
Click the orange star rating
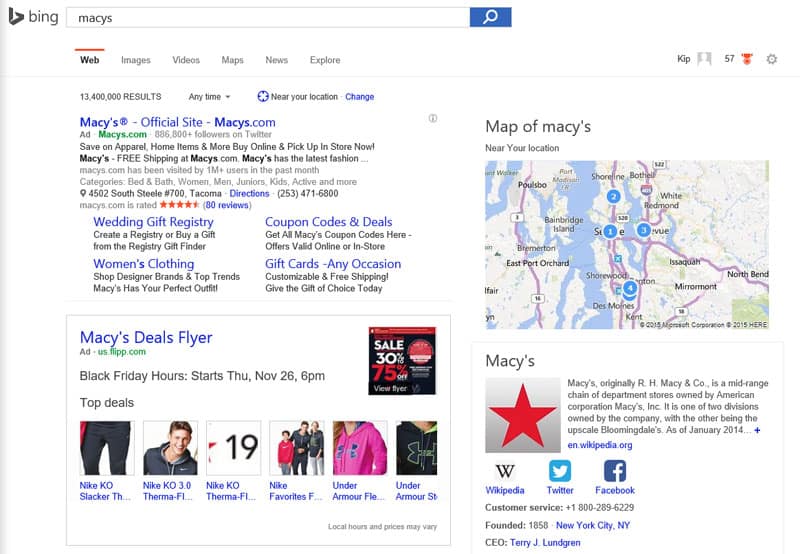coord(179,205)
